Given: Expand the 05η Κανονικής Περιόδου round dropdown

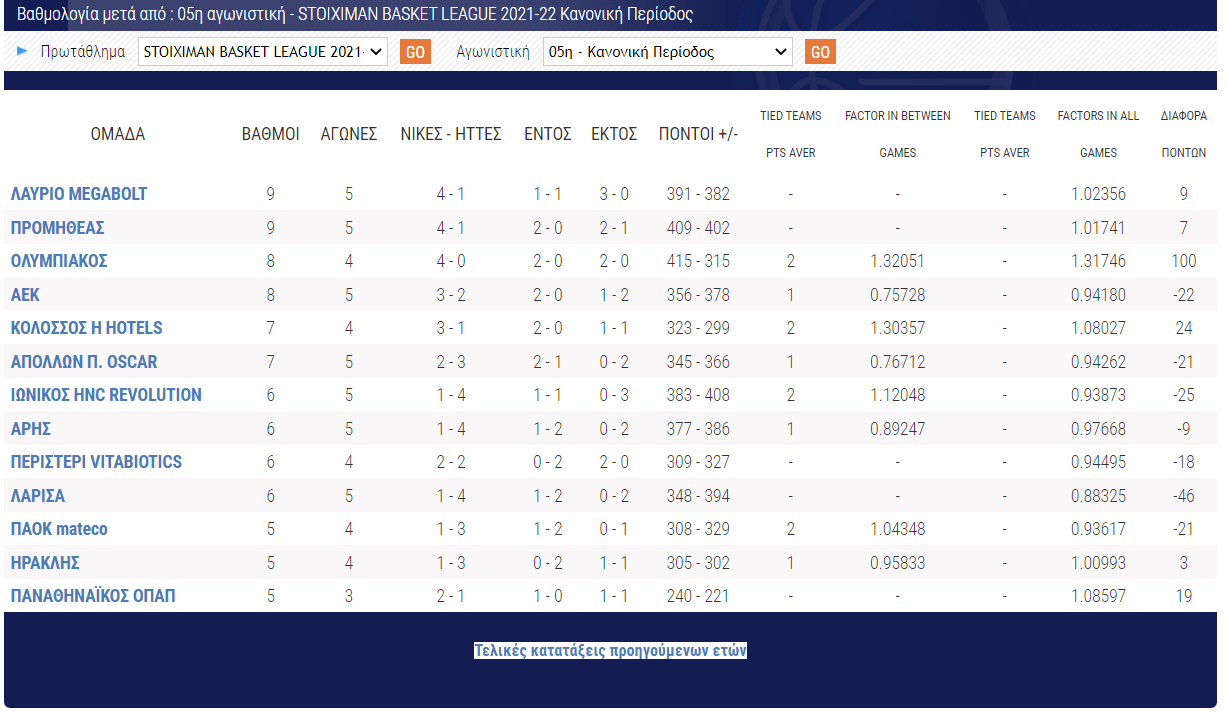Looking at the screenshot, I should 667,52.
